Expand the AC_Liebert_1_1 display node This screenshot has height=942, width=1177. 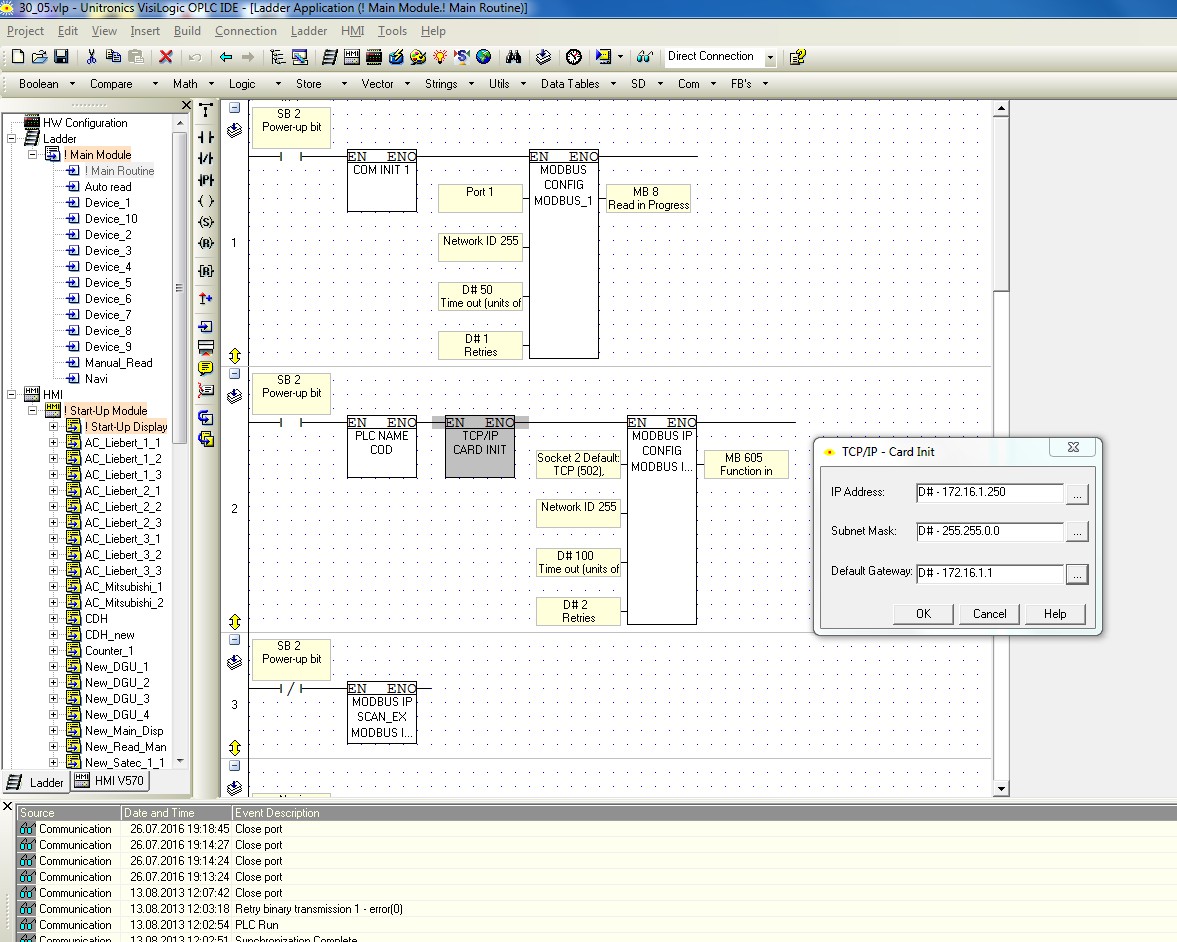click(54, 443)
